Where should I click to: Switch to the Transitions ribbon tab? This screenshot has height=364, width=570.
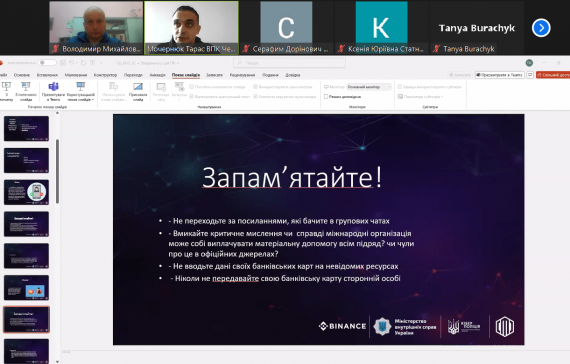click(x=133, y=75)
